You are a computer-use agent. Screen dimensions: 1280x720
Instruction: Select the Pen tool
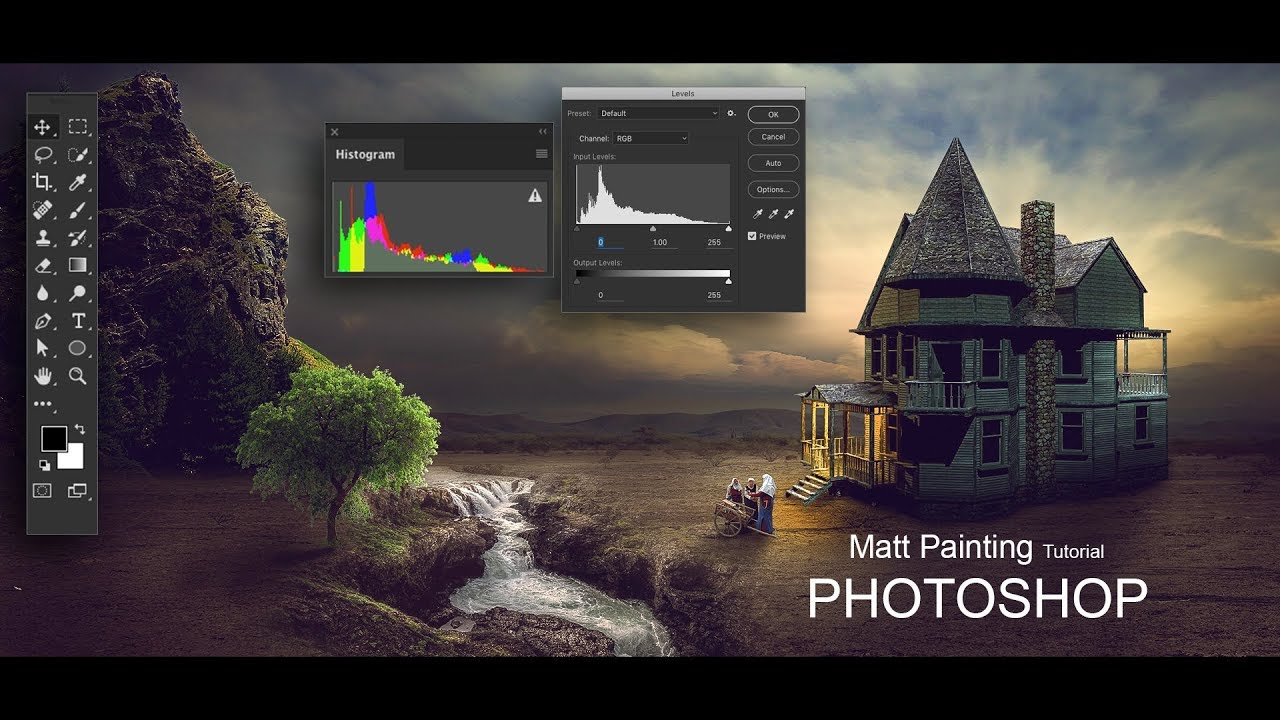(x=43, y=321)
